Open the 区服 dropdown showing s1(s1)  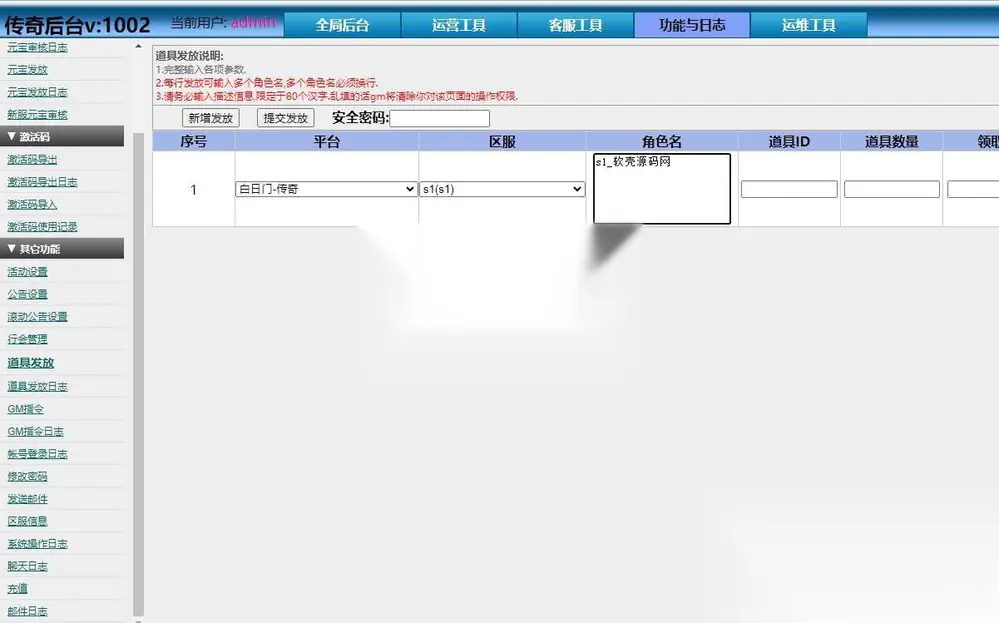point(502,189)
